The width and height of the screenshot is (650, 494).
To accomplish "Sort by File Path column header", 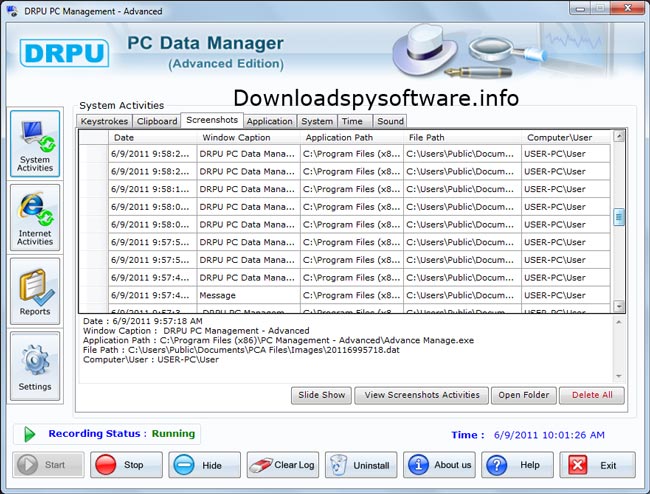I will [462, 138].
